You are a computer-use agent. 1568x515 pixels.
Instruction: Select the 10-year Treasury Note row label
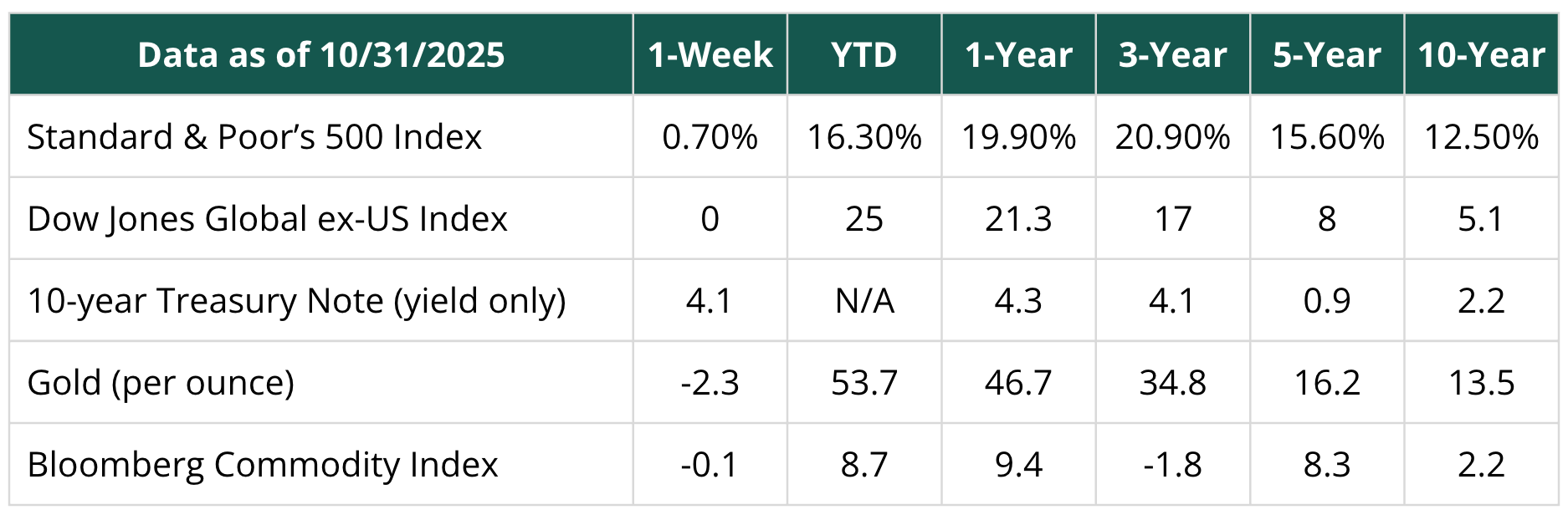coord(296,301)
